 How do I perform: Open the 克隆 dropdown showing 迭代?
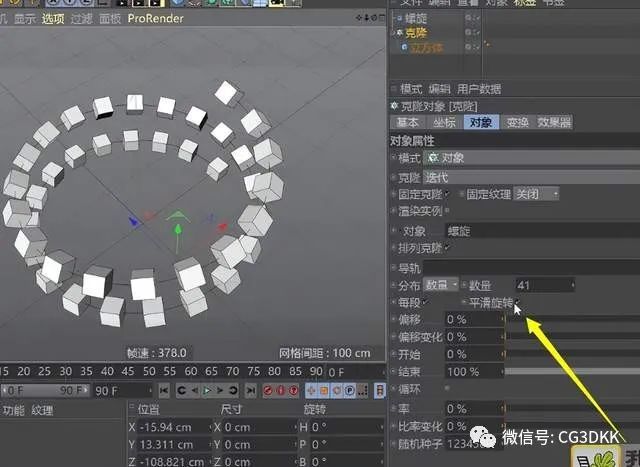(x=531, y=177)
